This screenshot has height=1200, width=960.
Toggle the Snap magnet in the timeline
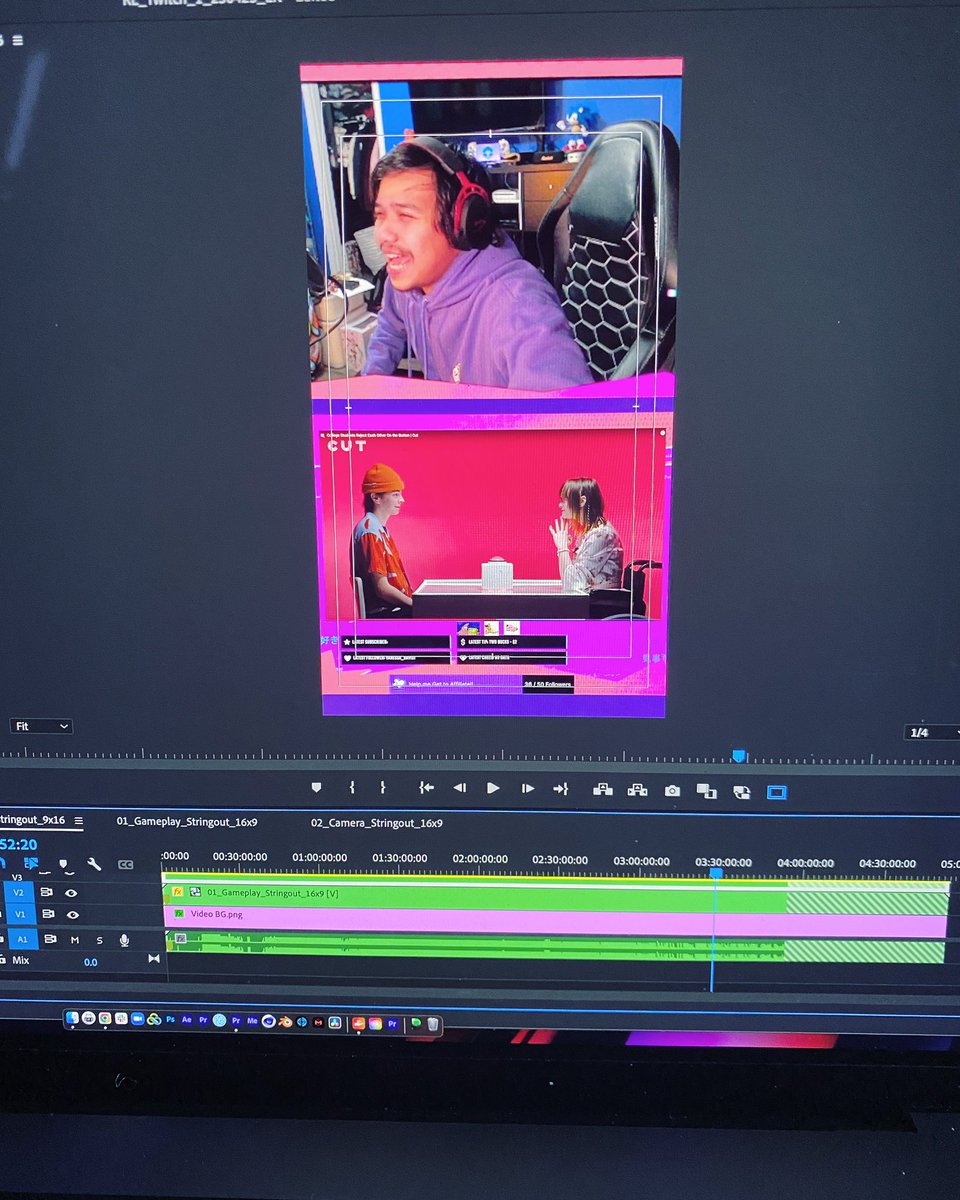coord(3,864)
